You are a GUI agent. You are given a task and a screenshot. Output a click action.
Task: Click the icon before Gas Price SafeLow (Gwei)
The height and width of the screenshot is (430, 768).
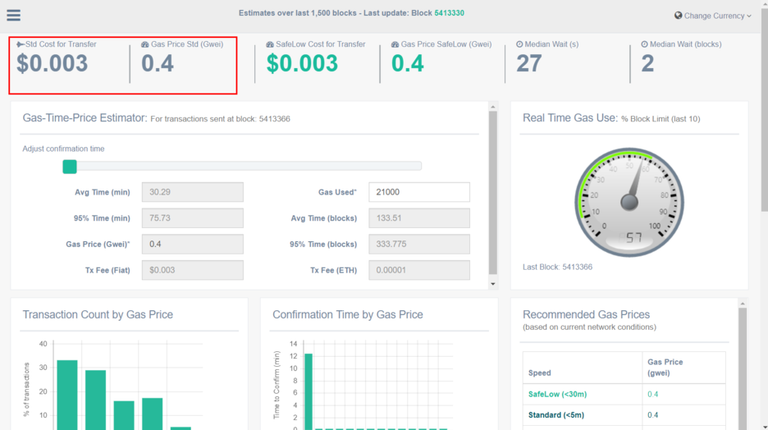395,45
